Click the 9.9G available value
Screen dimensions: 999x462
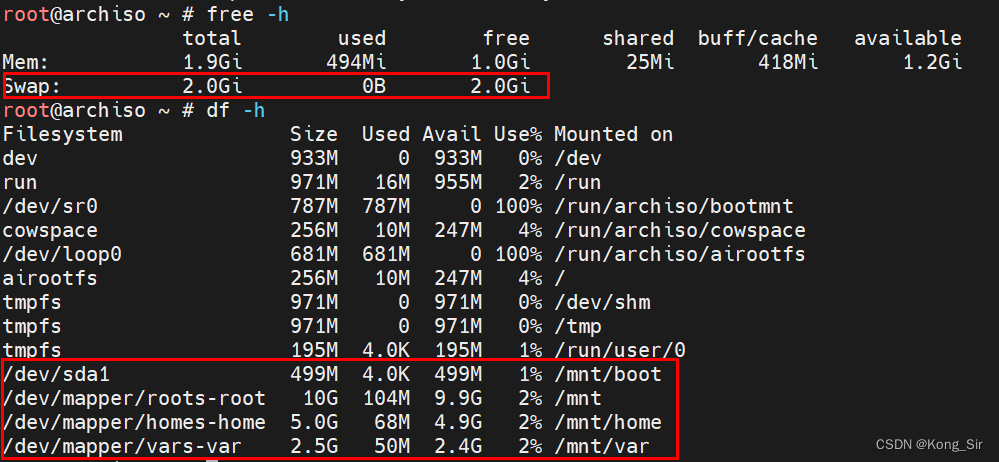tap(457, 399)
